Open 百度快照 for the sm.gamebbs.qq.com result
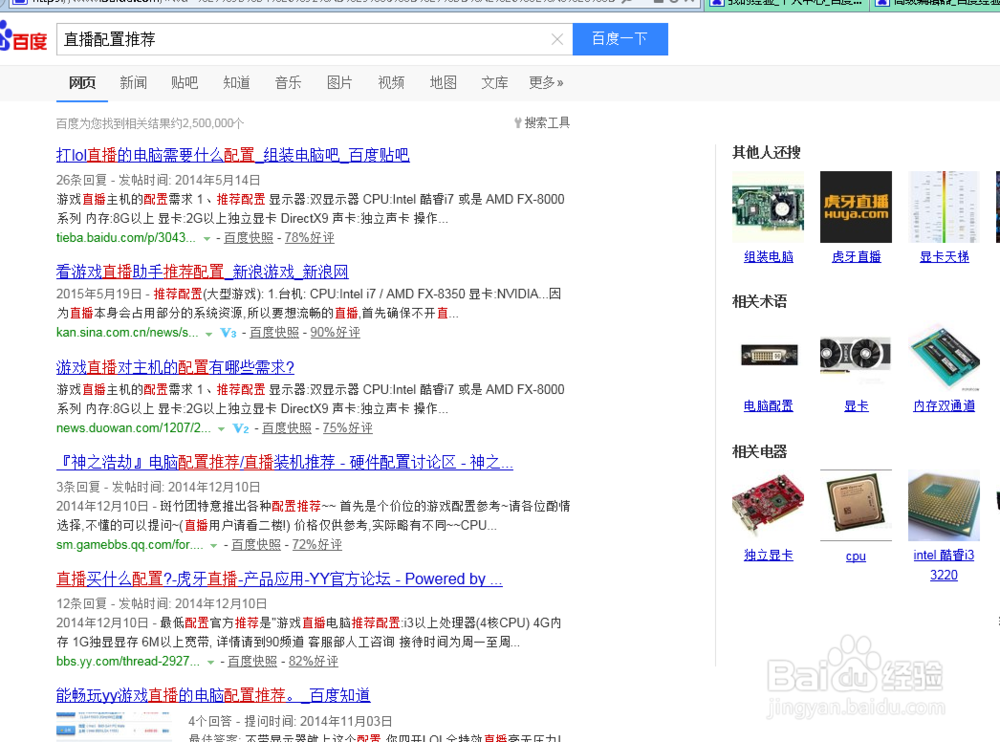1000x742 pixels. click(x=256, y=544)
